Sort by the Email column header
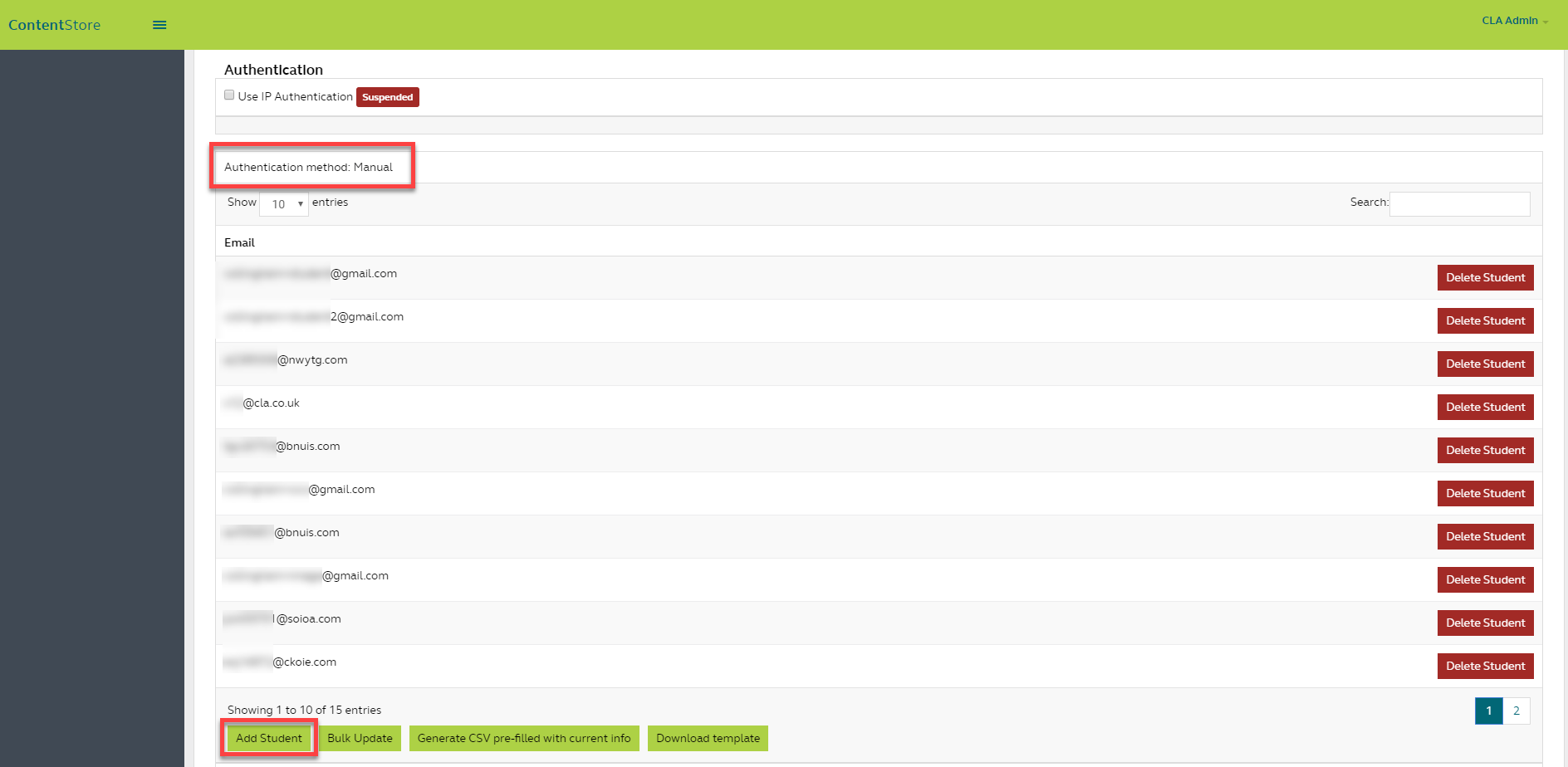This screenshot has width=1568, height=767. click(239, 242)
